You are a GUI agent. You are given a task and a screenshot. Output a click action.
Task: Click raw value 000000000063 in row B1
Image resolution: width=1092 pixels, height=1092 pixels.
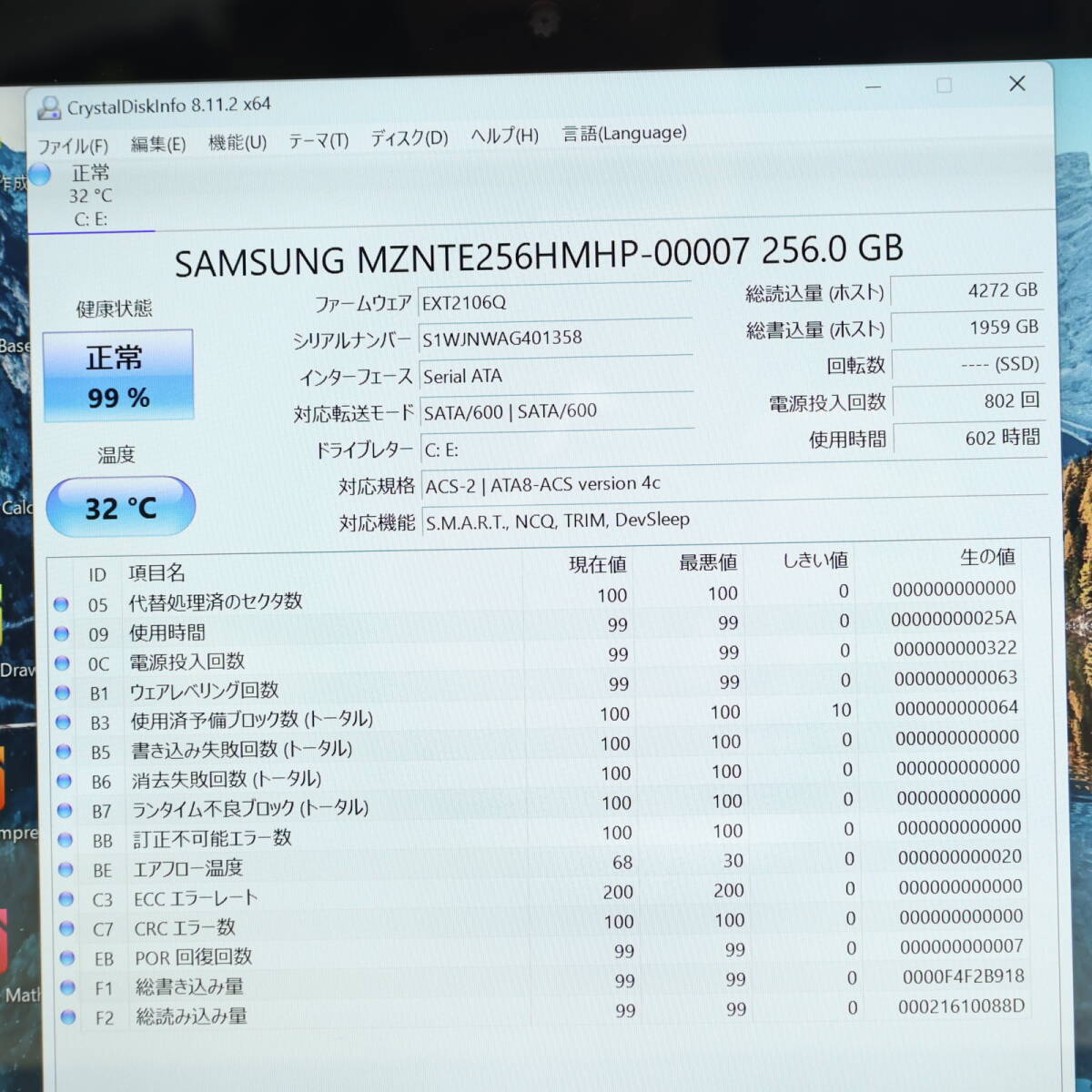click(x=955, y=678)
